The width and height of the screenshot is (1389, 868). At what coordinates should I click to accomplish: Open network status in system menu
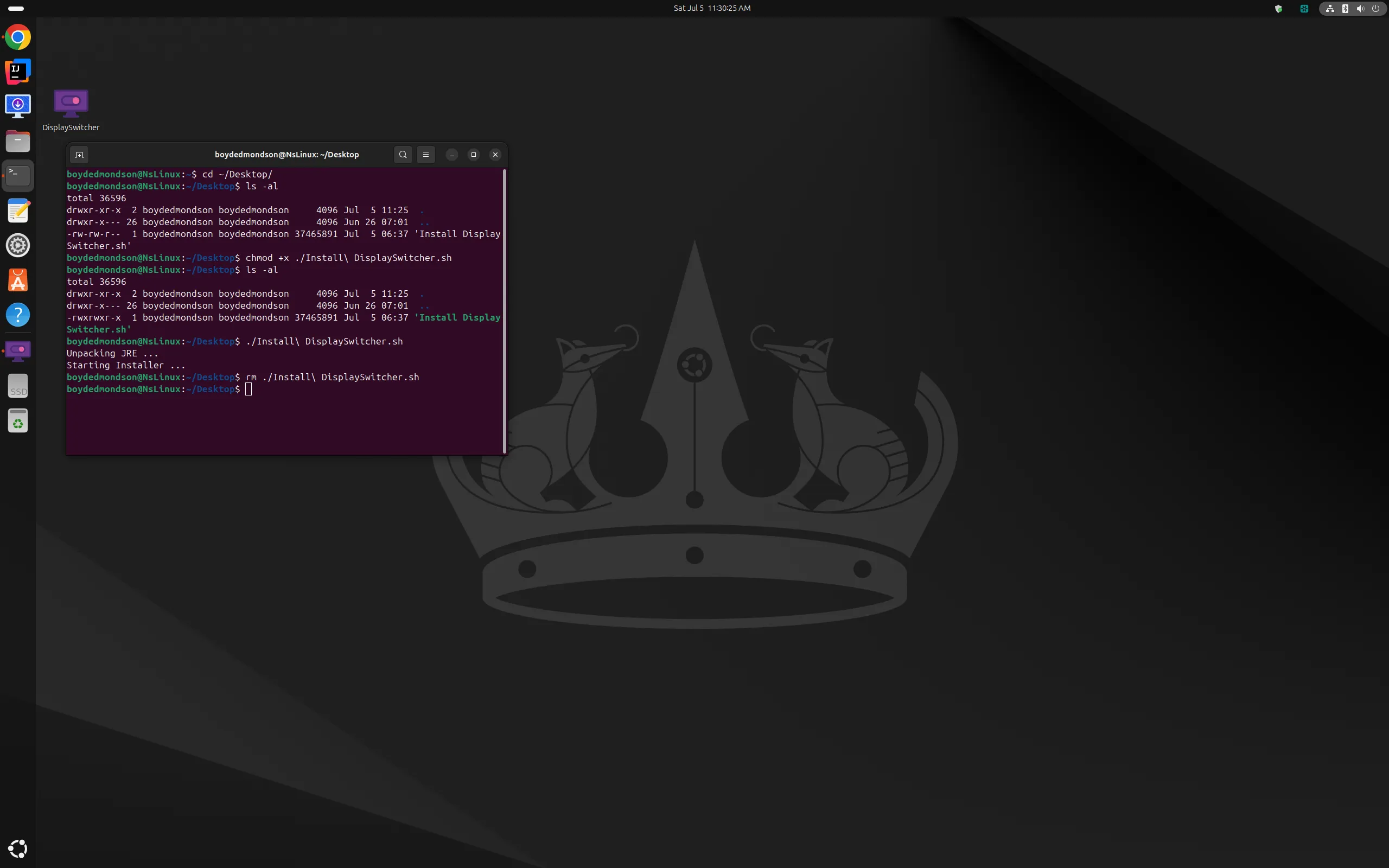click(1330, 9)
